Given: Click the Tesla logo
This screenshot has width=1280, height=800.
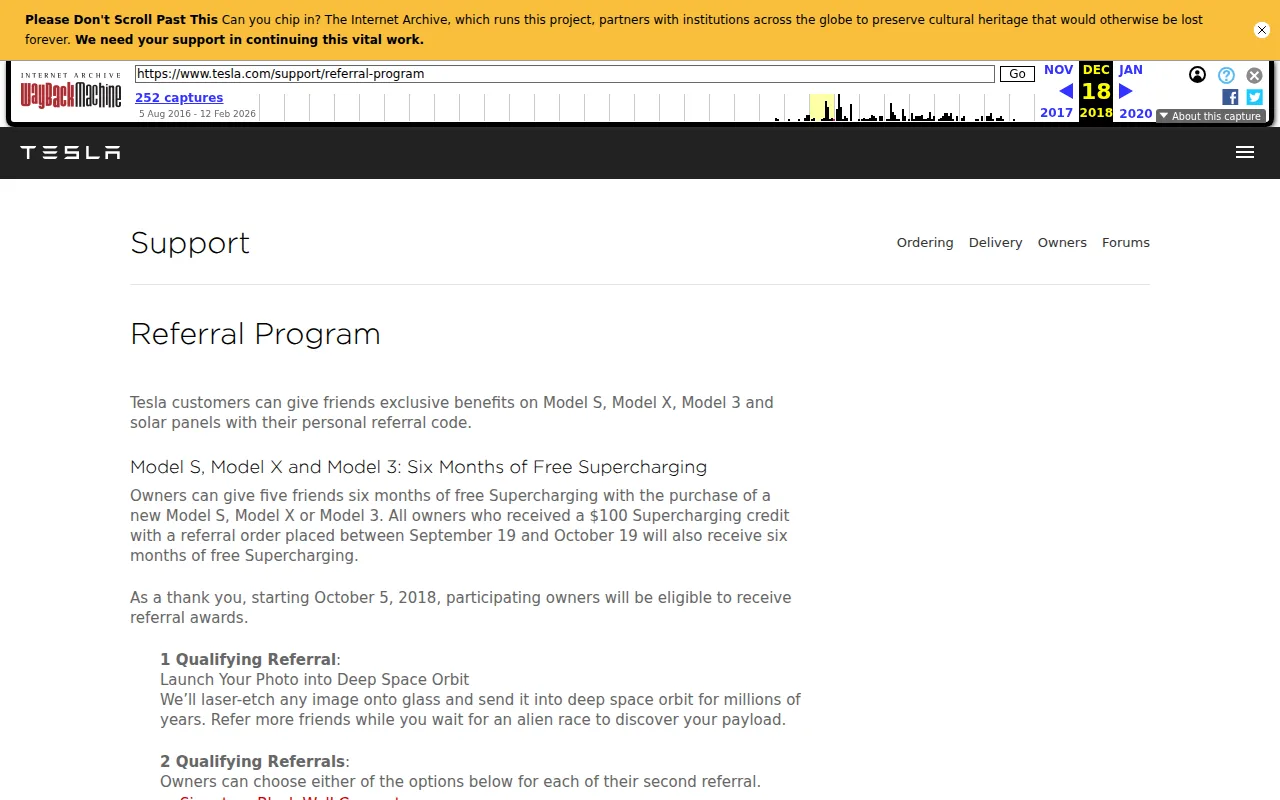Looking at the screenshot, I should point(70,152).
